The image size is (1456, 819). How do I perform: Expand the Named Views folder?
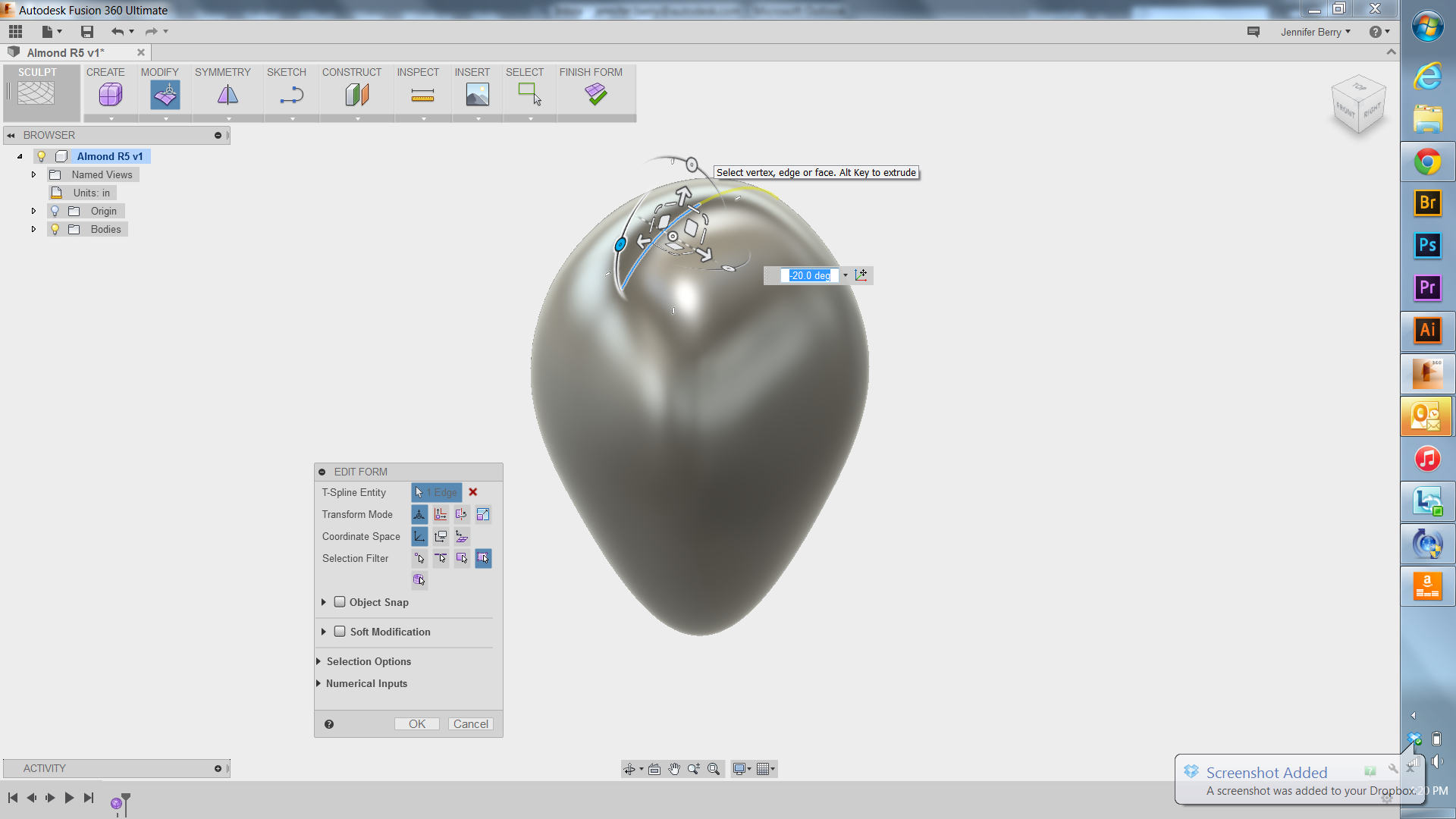coord(33,174)
